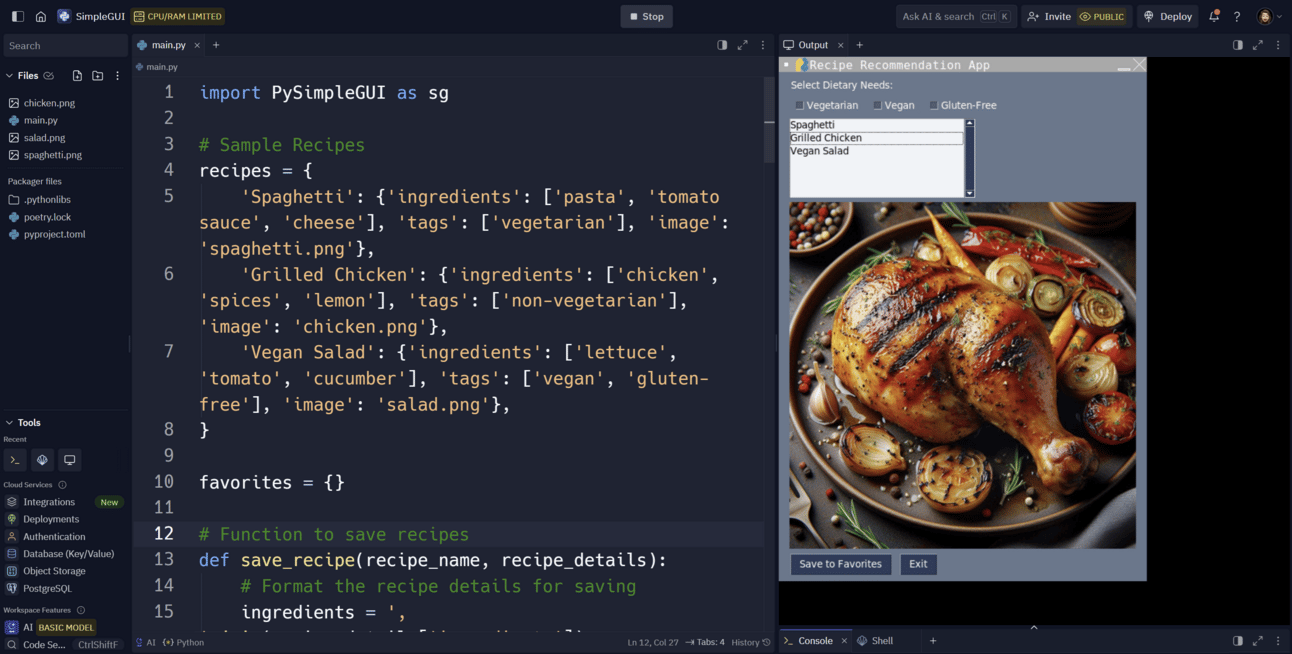Screen dimensions: 1292x654
Task: Collapse the Tools section
Action: [x=10, y=422]
